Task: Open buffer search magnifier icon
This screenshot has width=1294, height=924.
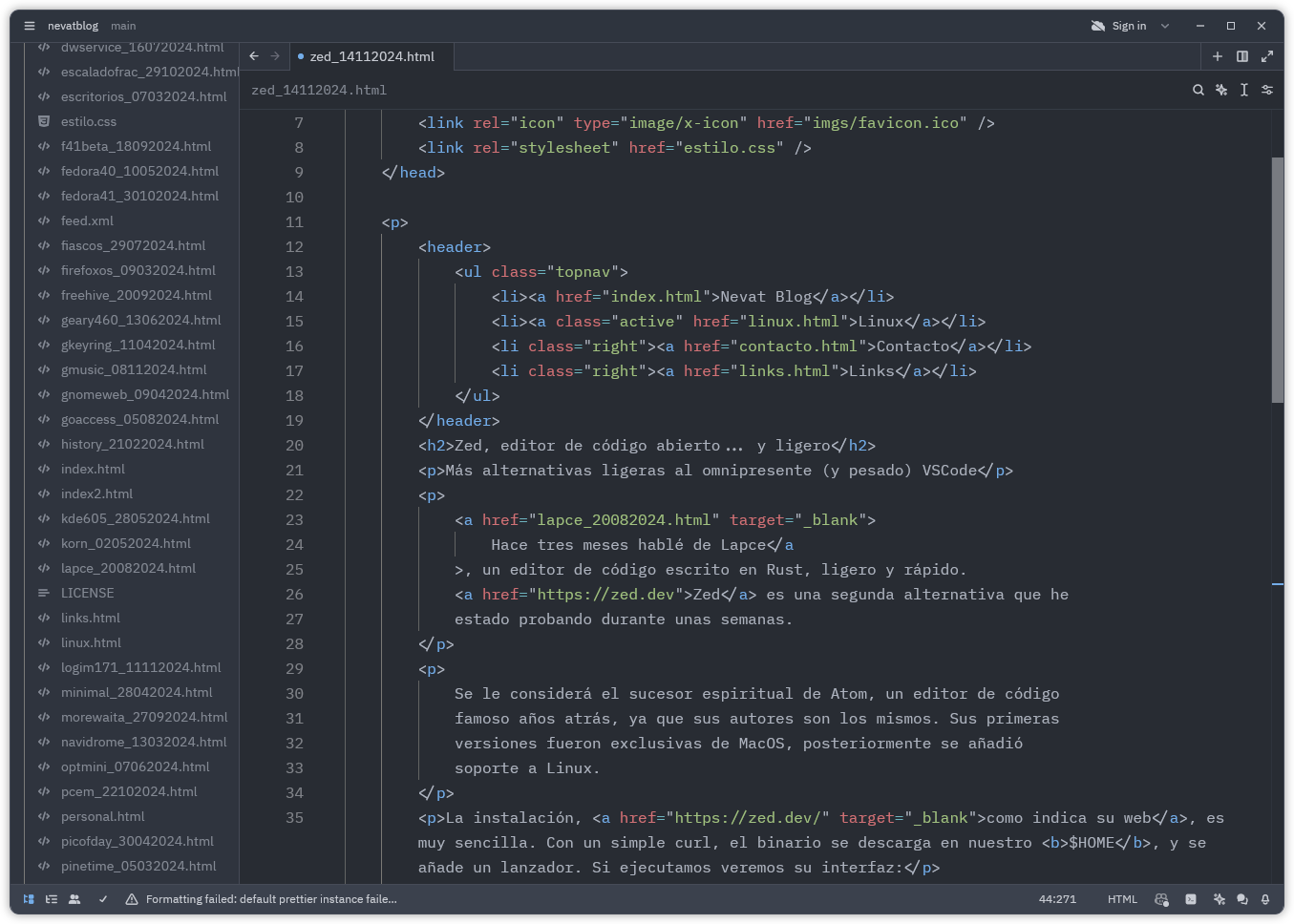Action: coord(1199,90)
